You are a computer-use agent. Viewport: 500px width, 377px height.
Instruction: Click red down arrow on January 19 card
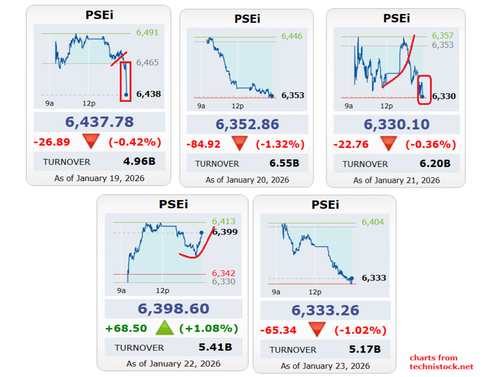tap(91, 141)
